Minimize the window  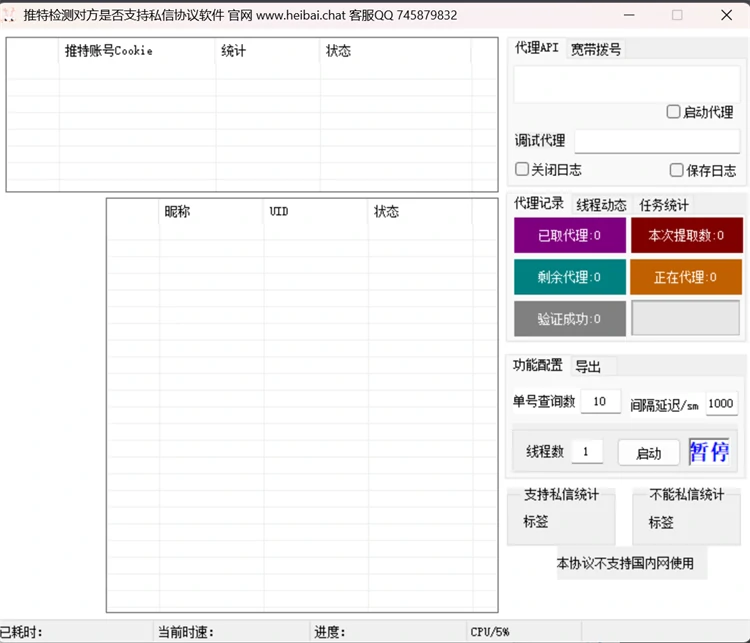[629, 15]
